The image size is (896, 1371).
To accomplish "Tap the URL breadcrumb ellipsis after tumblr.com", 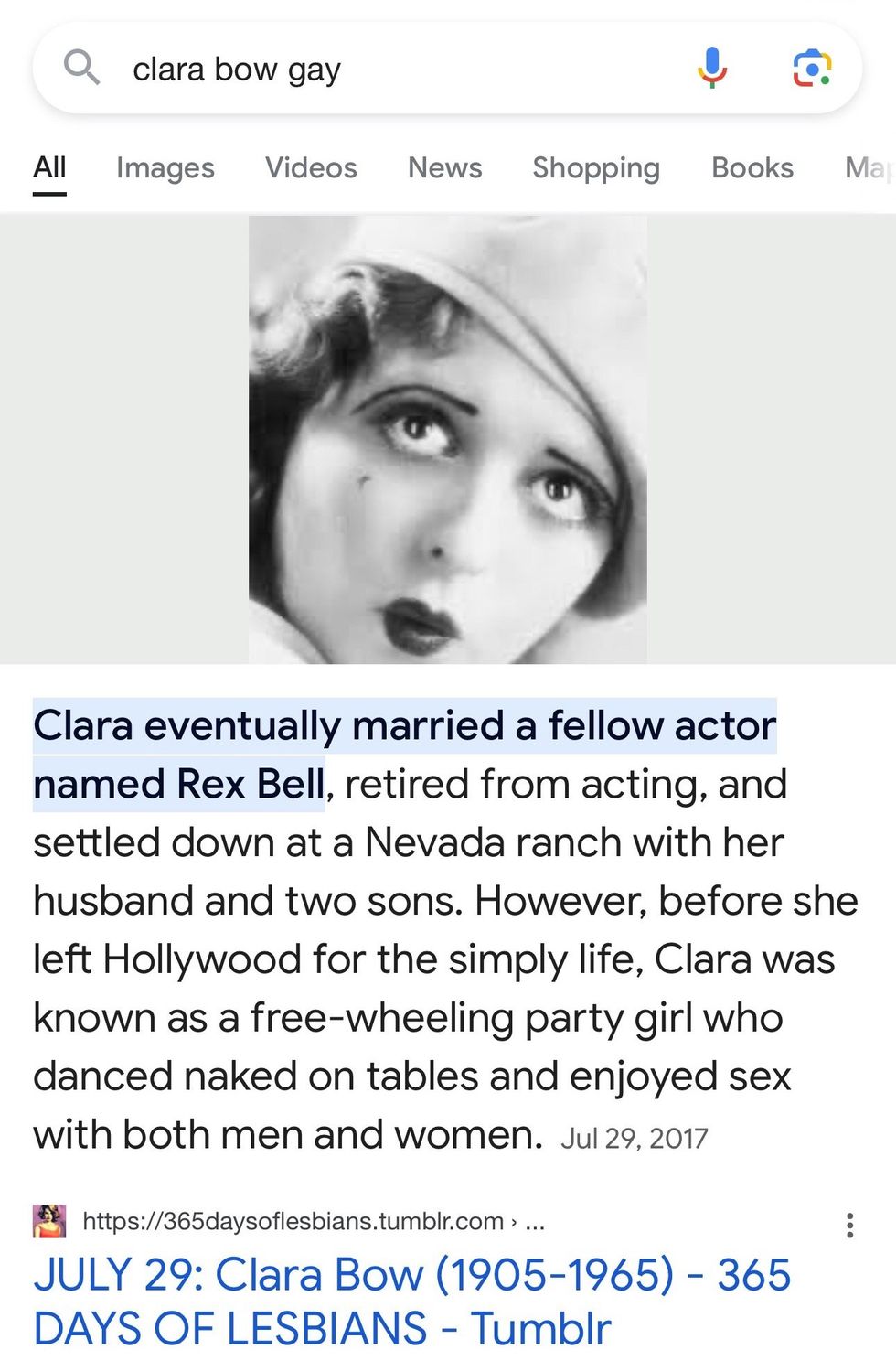I will tap(536, 1221).
